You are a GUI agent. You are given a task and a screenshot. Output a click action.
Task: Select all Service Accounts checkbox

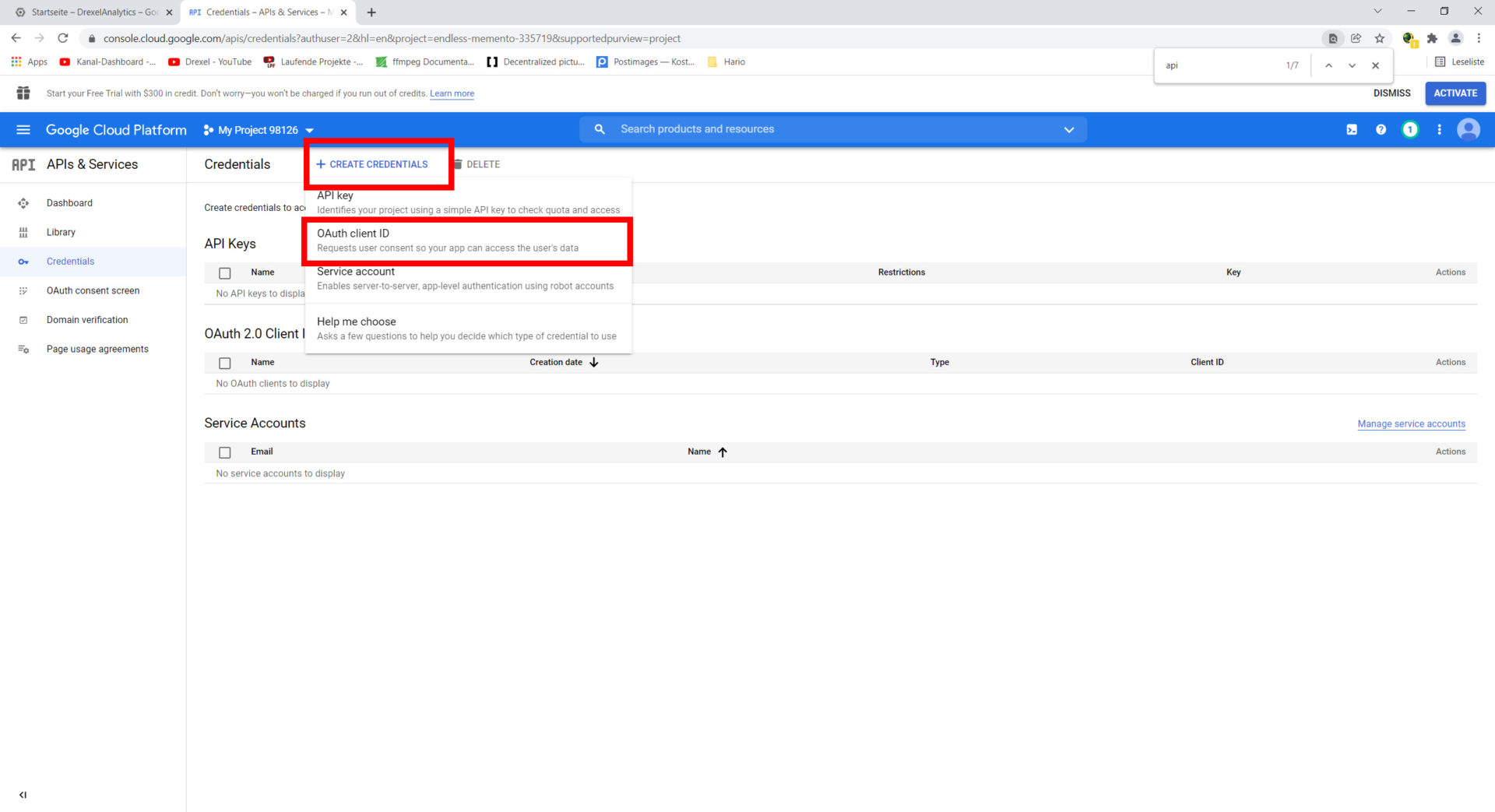(x=225, y=452)
